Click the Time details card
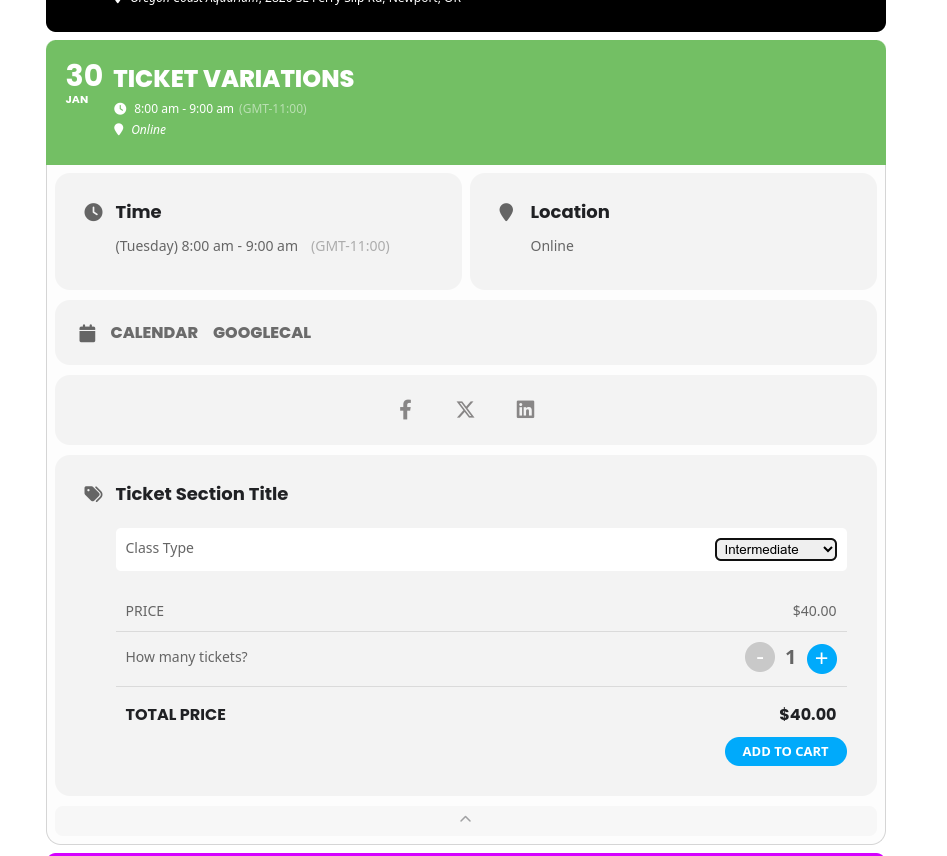947x856 pixels. pos(258,231)
